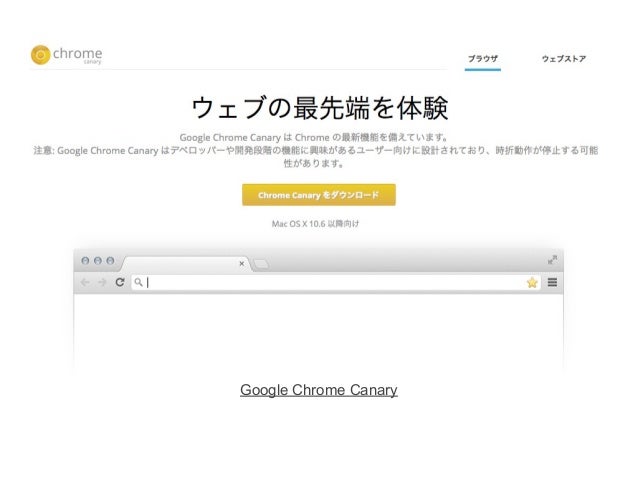This screenshot has height=479, width=638.
Task: Open the hamburger menu icon
Action: pos(552,282)
